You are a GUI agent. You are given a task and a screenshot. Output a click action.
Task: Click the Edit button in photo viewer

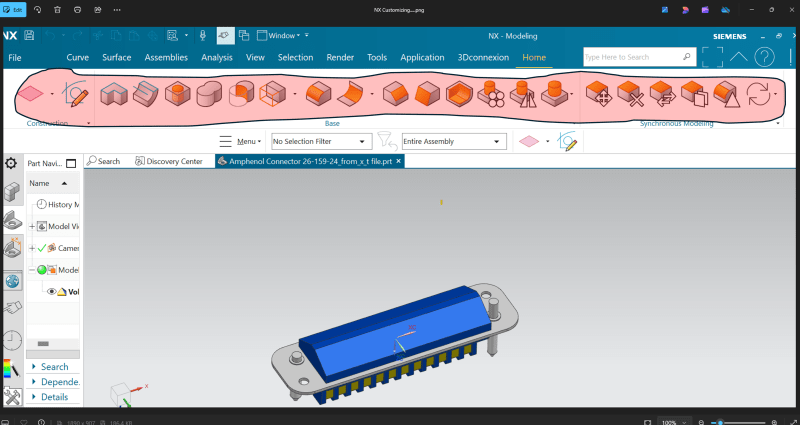coord(13,10)
